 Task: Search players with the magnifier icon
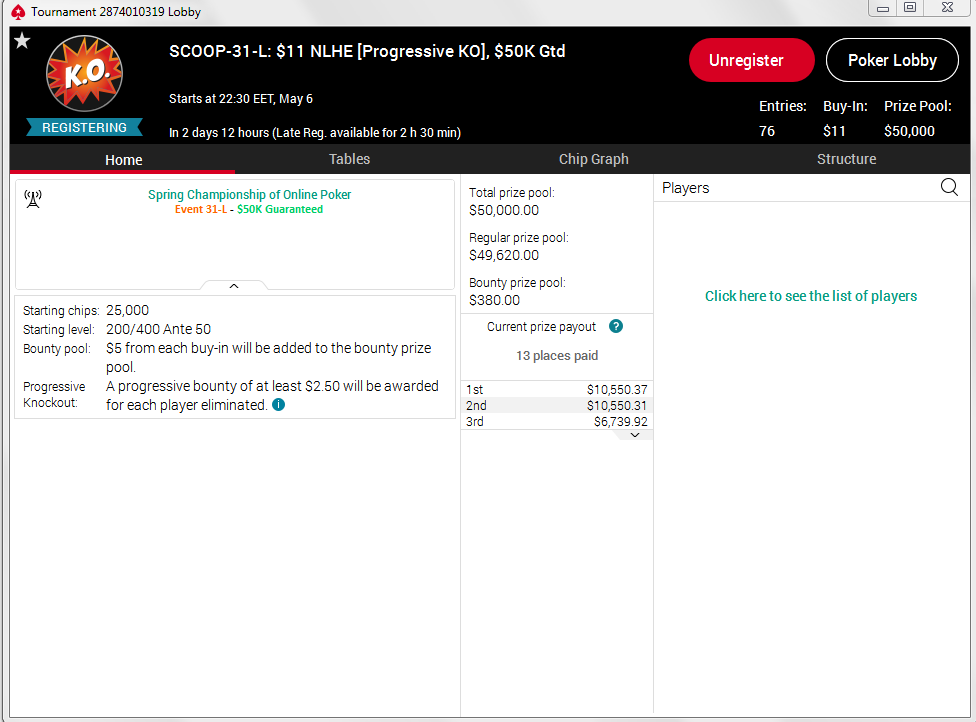pos(949,187)
